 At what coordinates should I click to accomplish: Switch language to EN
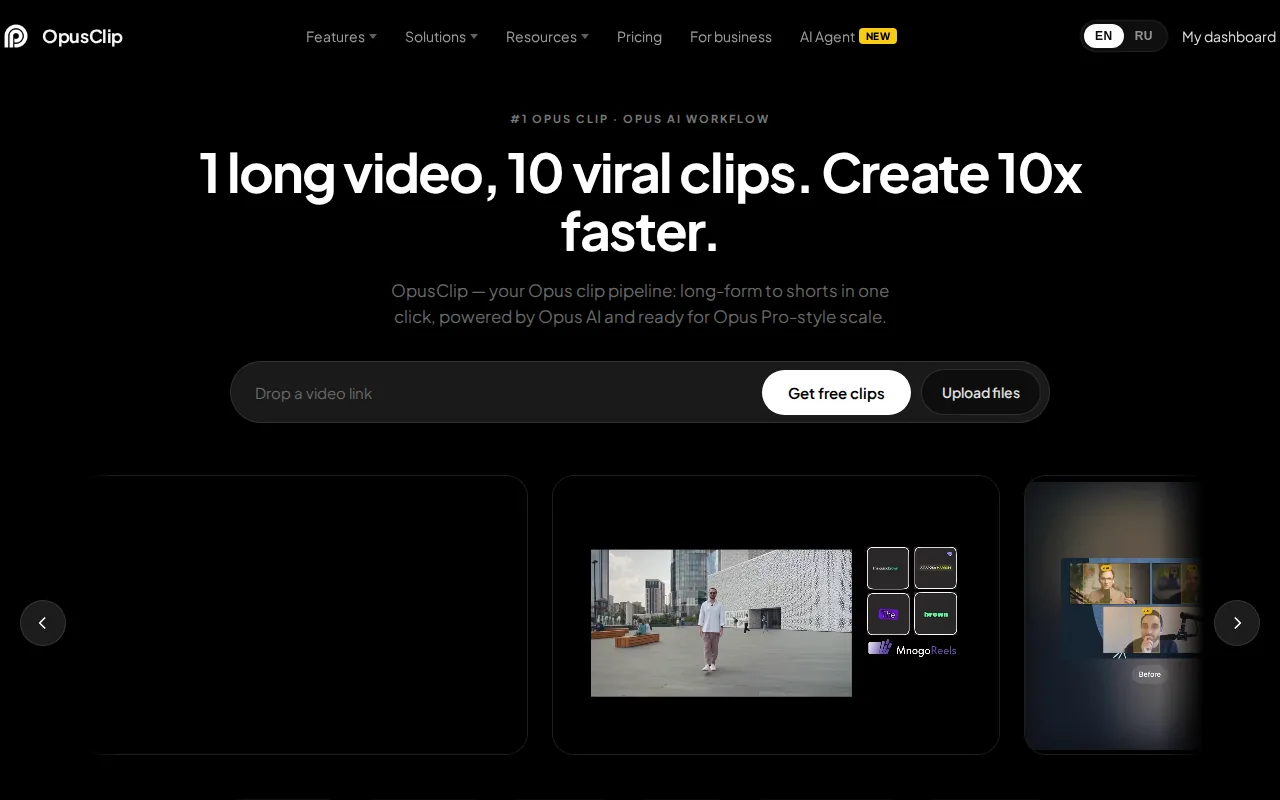tap(1104, 36)
